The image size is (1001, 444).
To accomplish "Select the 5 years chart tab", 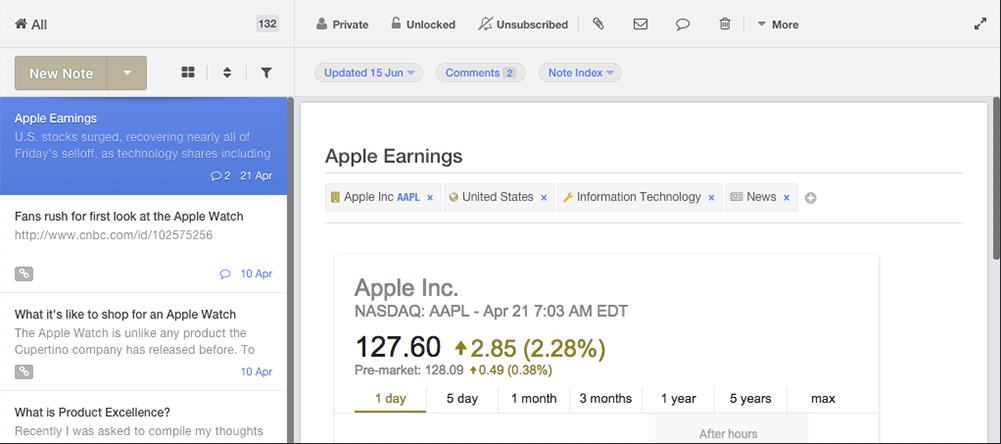I will tap(750, 399).
